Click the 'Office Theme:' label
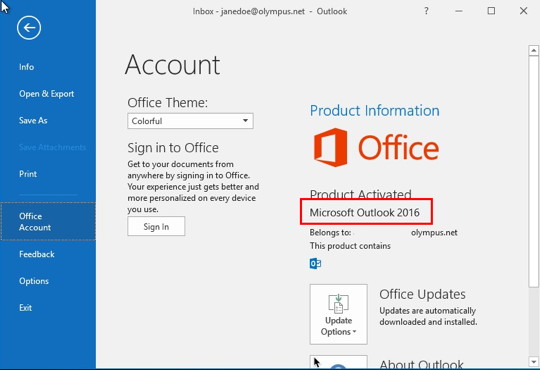The width and height of the screenshot is (540, 370). [167, 103]
